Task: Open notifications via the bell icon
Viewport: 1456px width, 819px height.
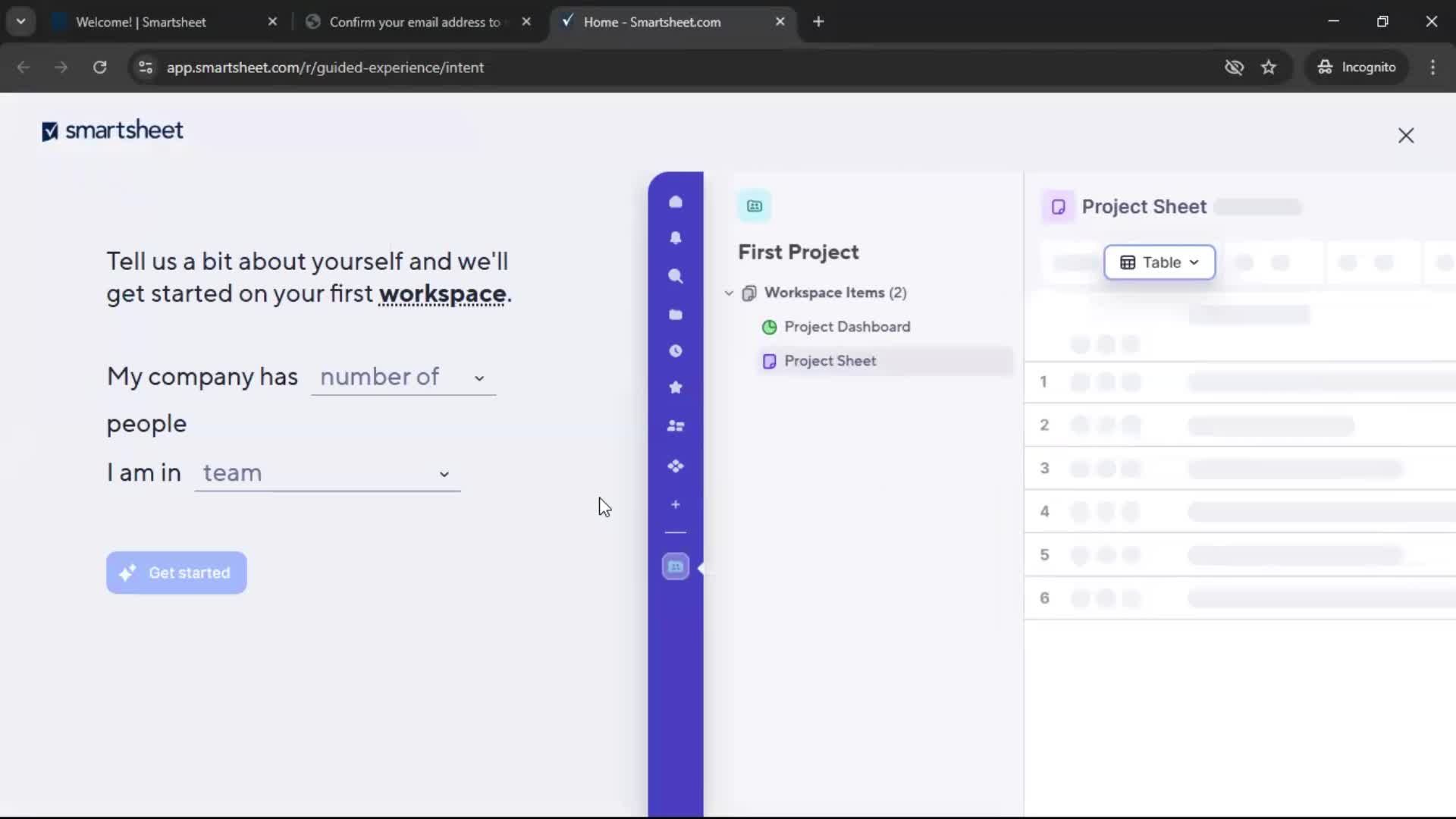Action: tap(676, 238)
